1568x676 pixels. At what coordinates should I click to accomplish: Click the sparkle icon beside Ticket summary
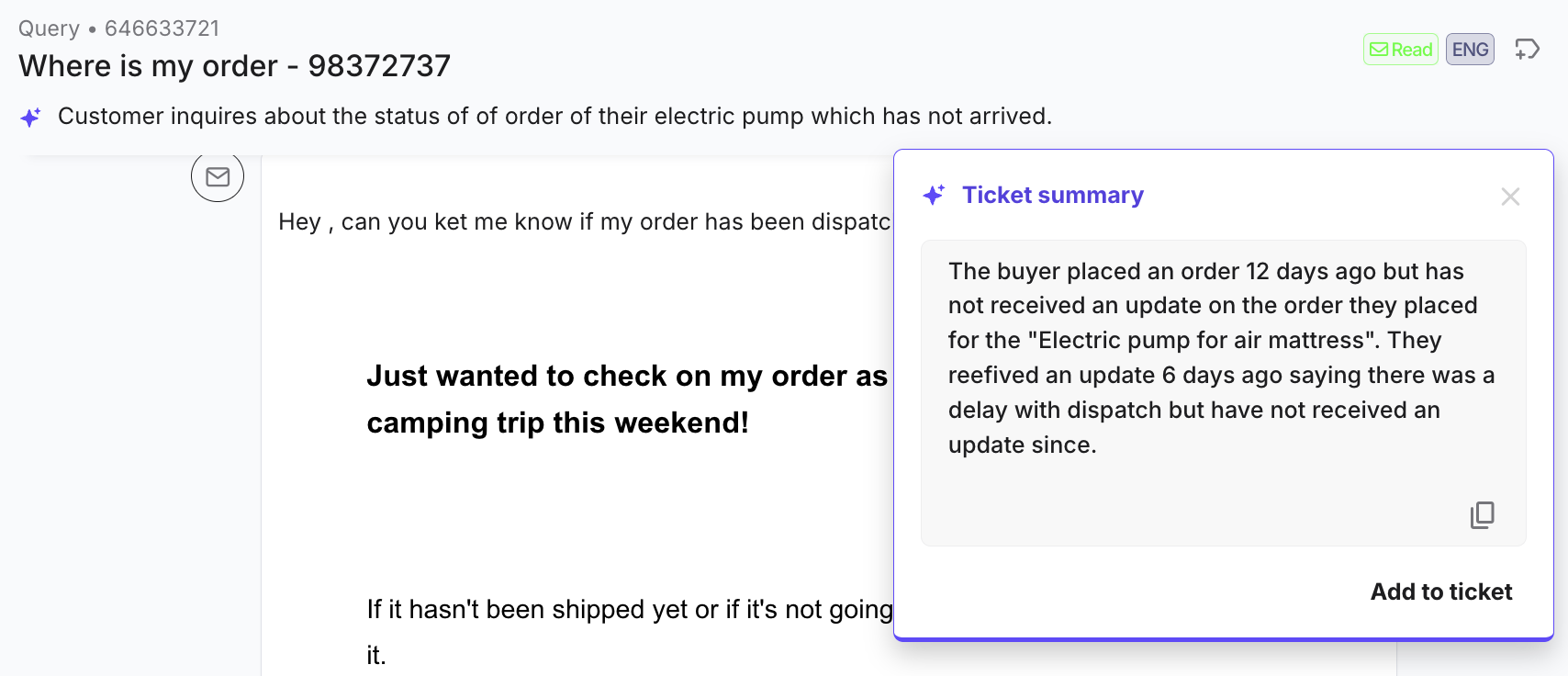click(x=934, y=195)
